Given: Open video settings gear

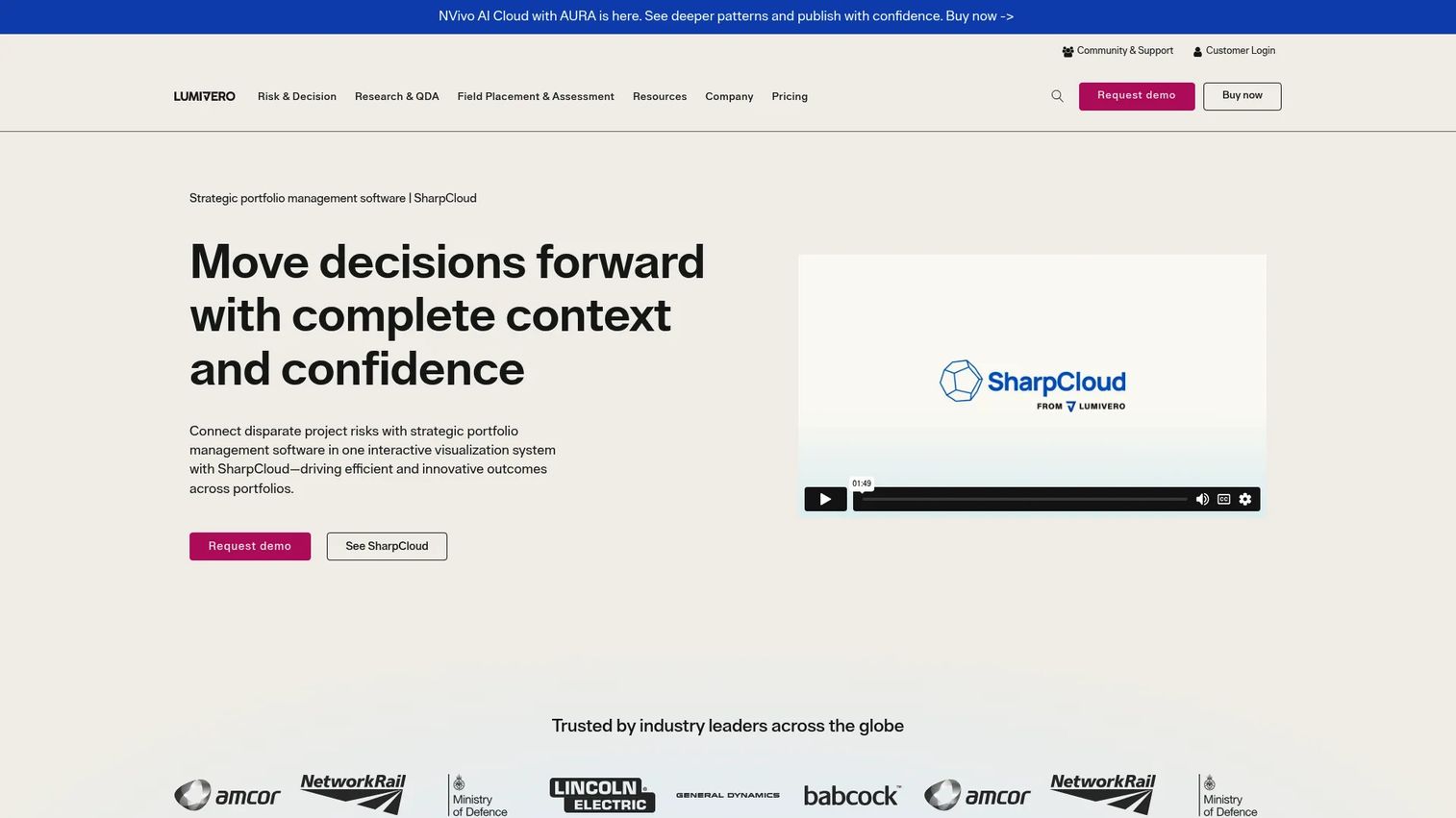Looking at the screenshot, I should (1245, 499).
